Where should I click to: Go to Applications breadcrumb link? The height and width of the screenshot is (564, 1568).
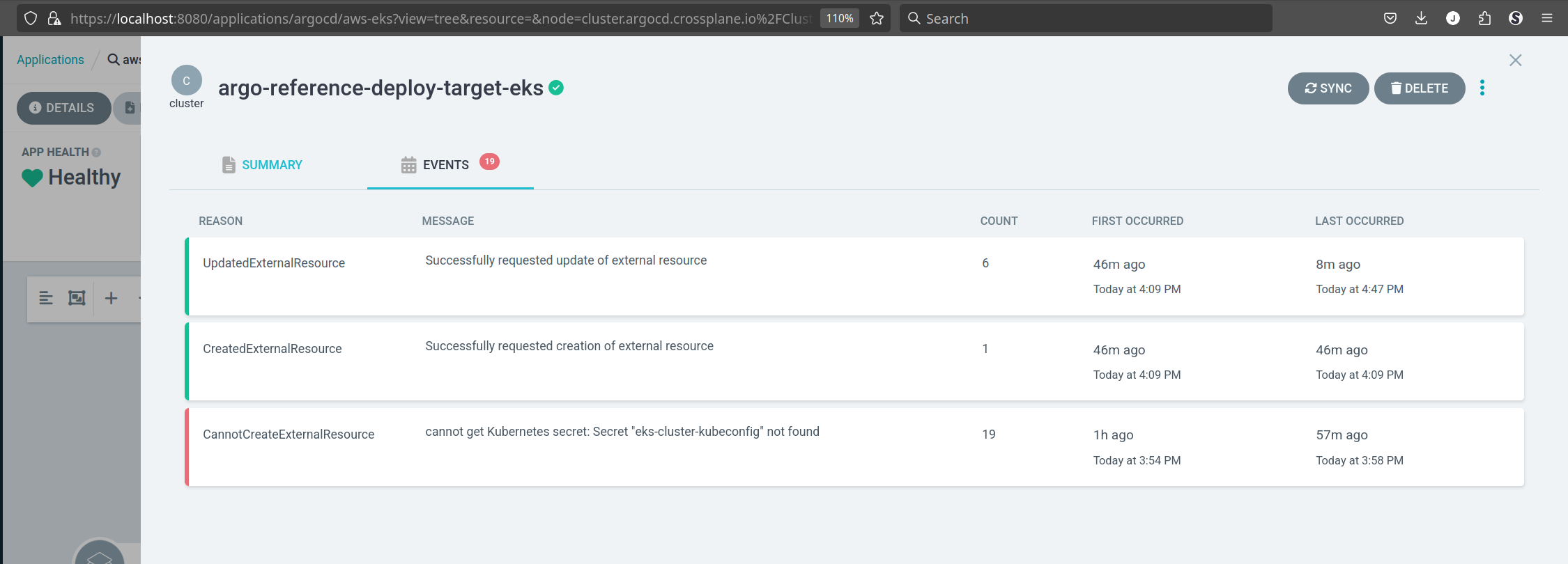(x=50, y=60)
